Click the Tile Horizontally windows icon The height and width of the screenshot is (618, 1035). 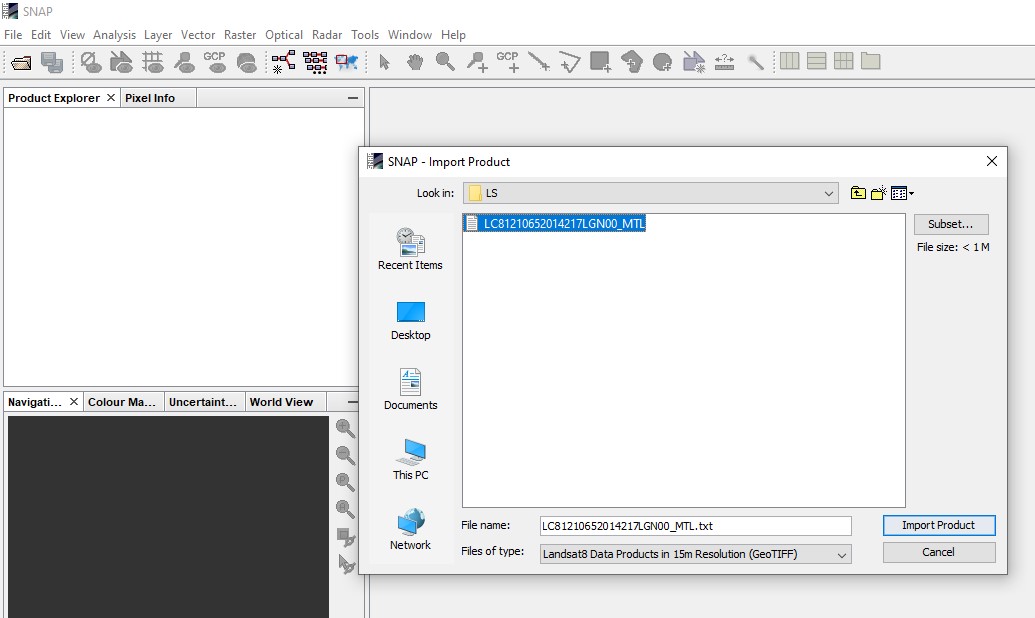click(789, 61)
